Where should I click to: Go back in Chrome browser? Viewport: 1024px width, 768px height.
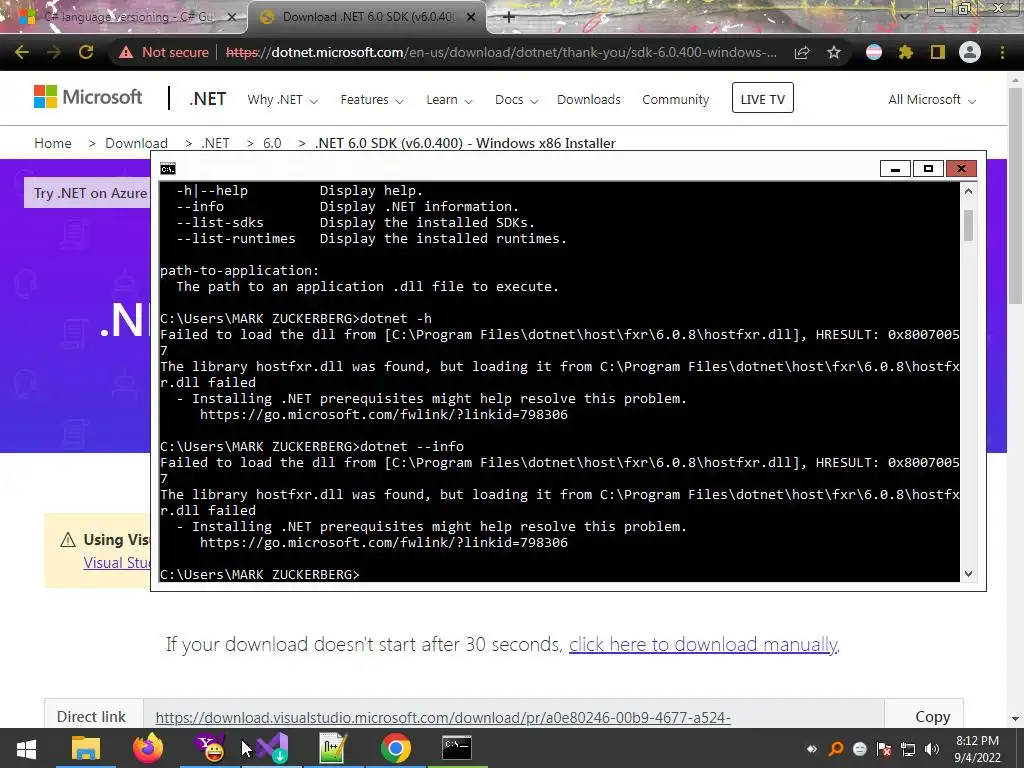(22, 52)
